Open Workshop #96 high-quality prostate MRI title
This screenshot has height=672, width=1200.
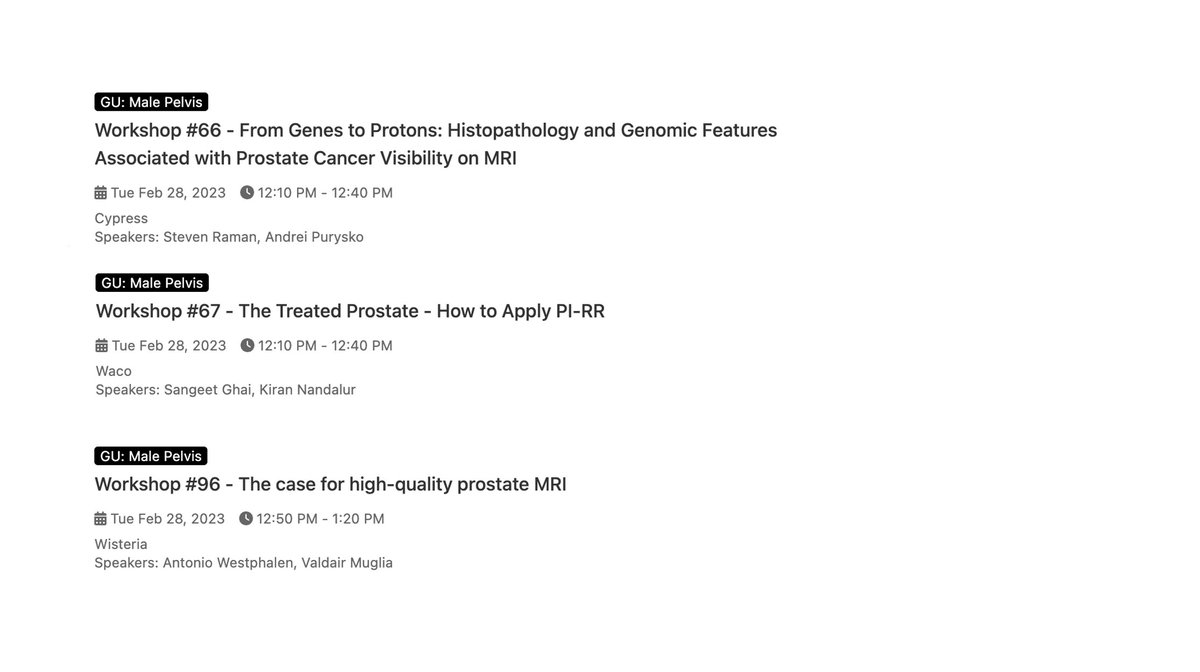click(330, 485)
